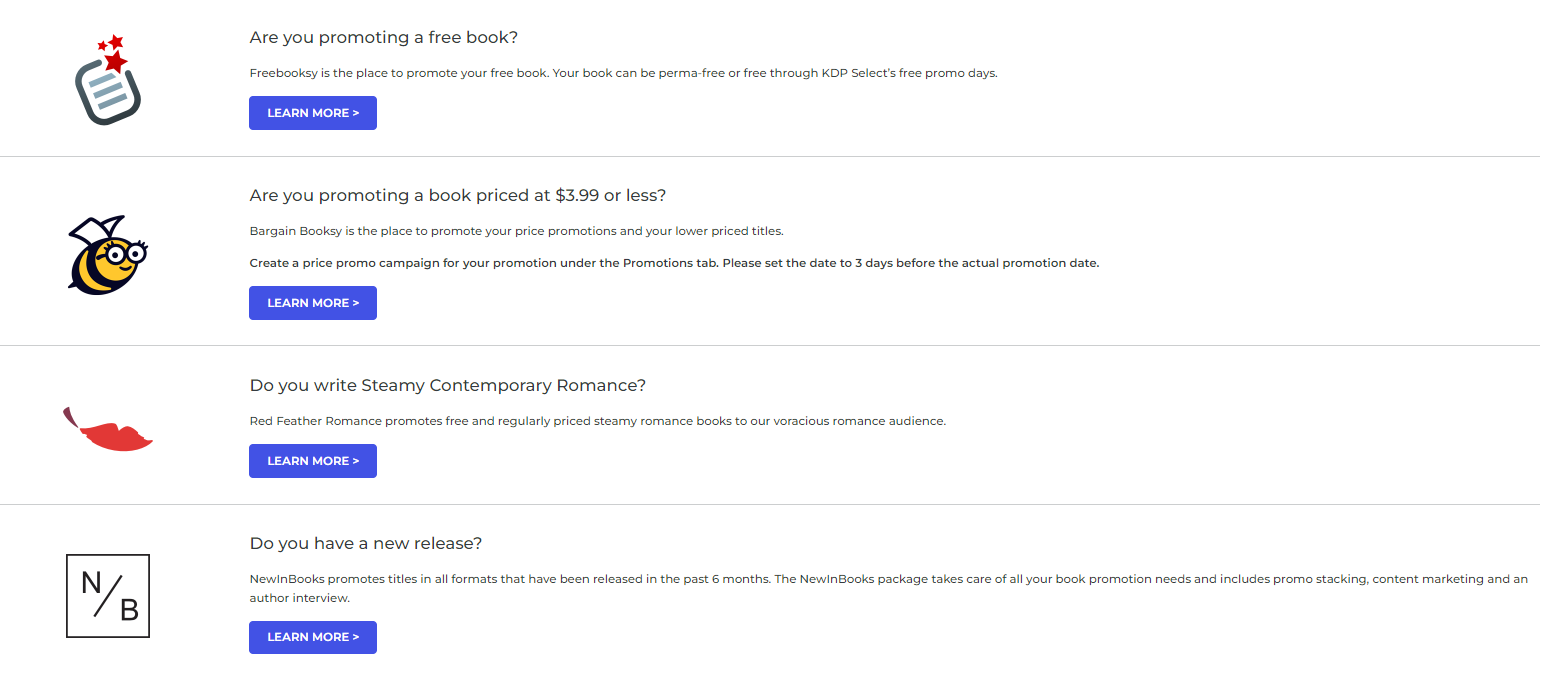Image resolution: width=1562 pixels, height=682 pixels.
Task: Click the NewInBooks package description paragraph
Action: click(x=888, y=588)
